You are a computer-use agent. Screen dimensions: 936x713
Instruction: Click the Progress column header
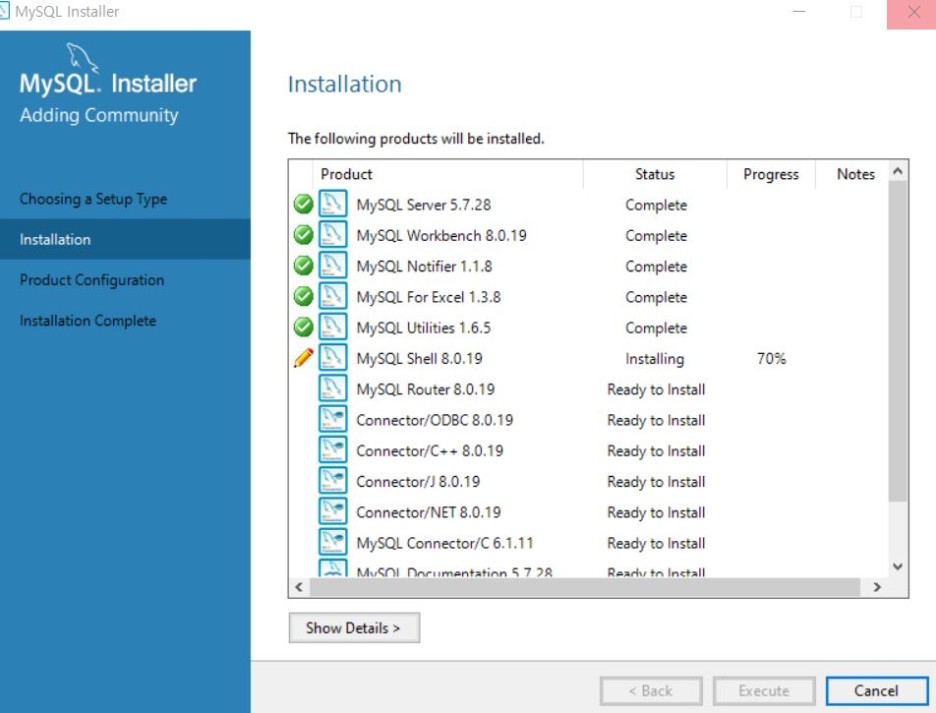point(771,174)
